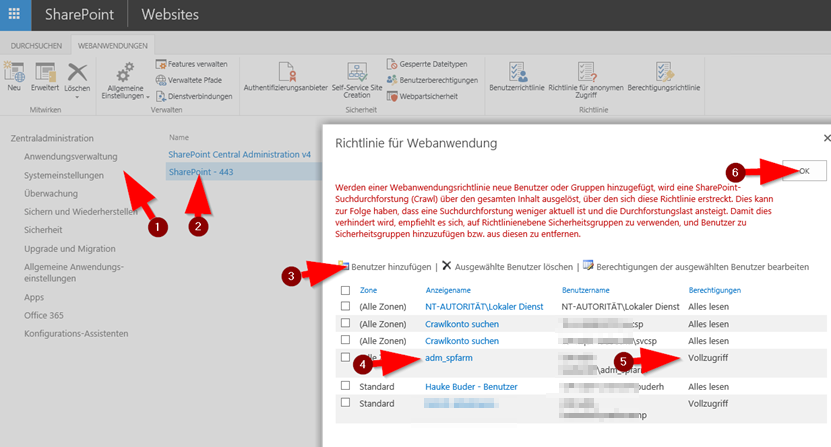The image size is (831, 447).
Task: Check last Standard Vollzugriff row checkbox
Action: 346,402
